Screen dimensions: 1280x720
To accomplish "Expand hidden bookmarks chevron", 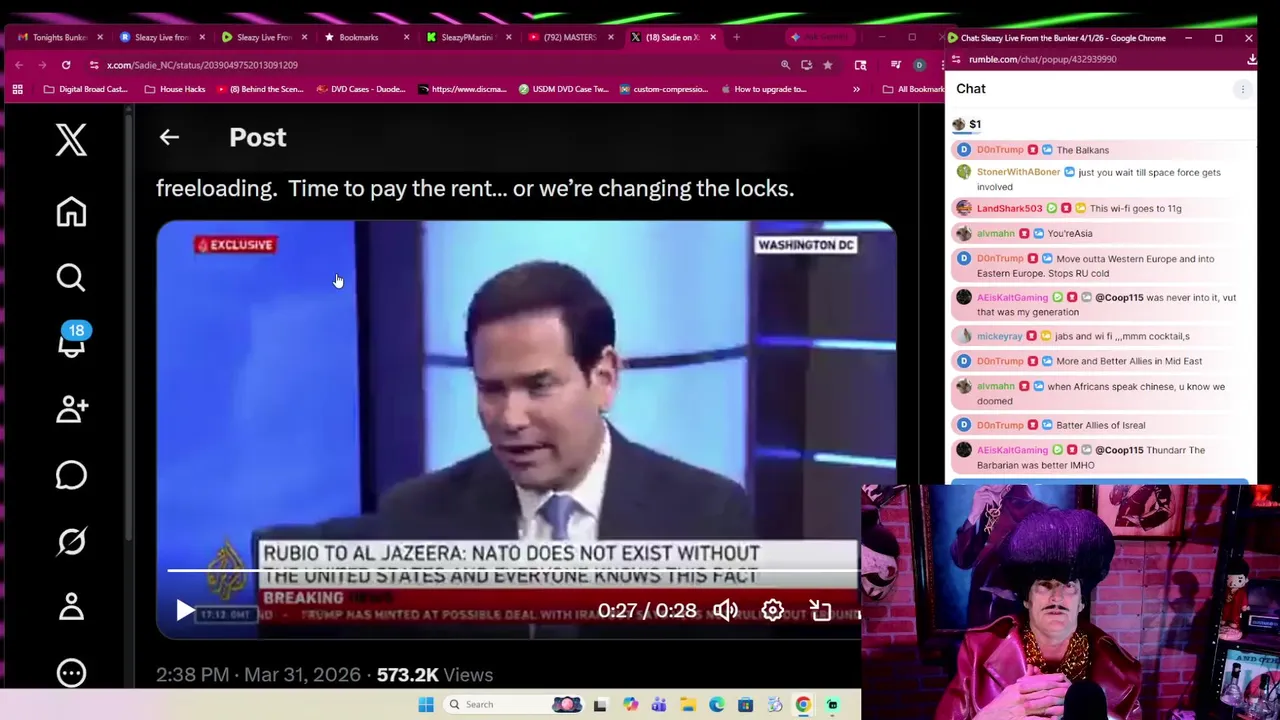I will [x=856, y=89].
